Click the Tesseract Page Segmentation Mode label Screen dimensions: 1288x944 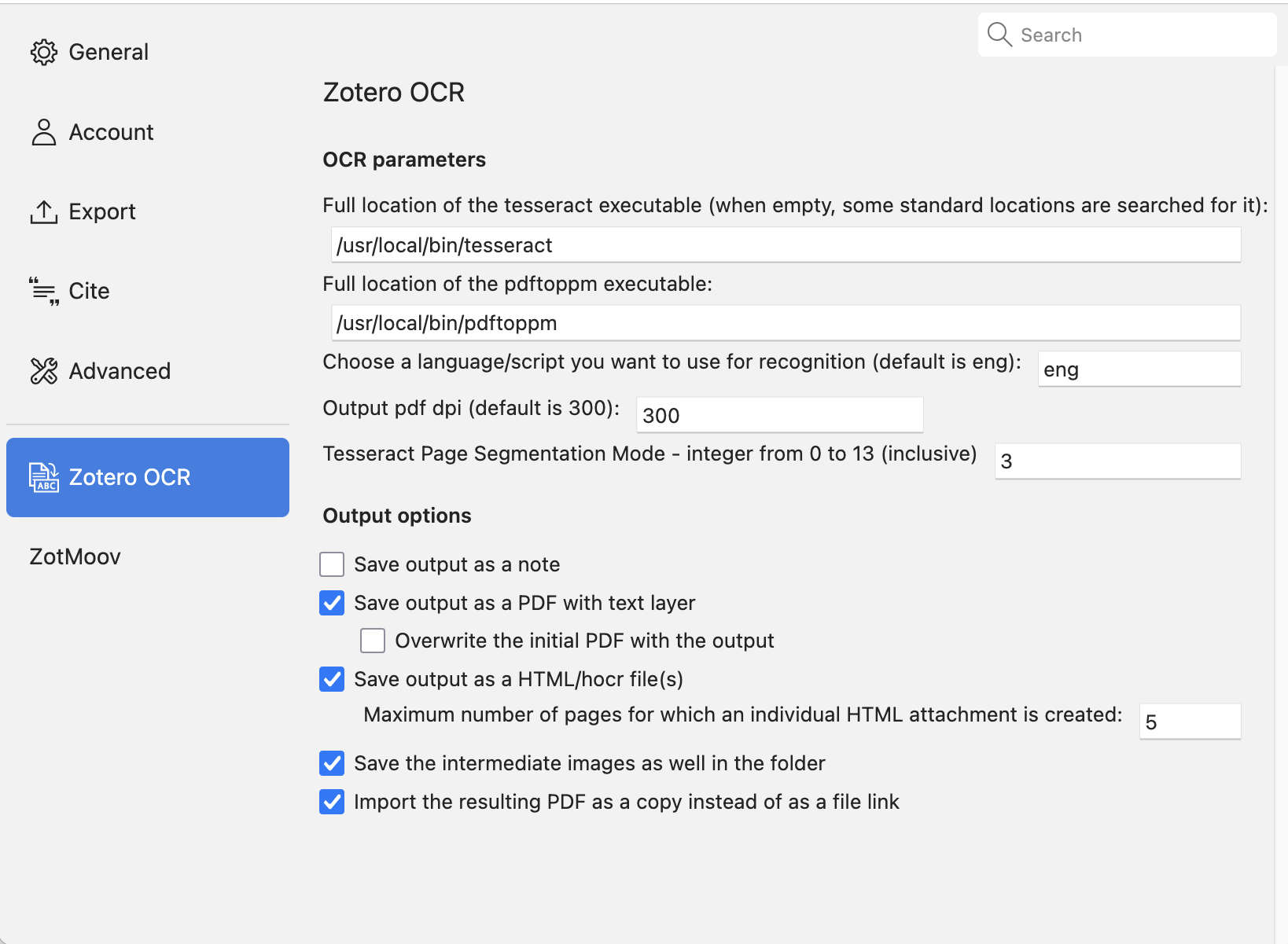650,454
